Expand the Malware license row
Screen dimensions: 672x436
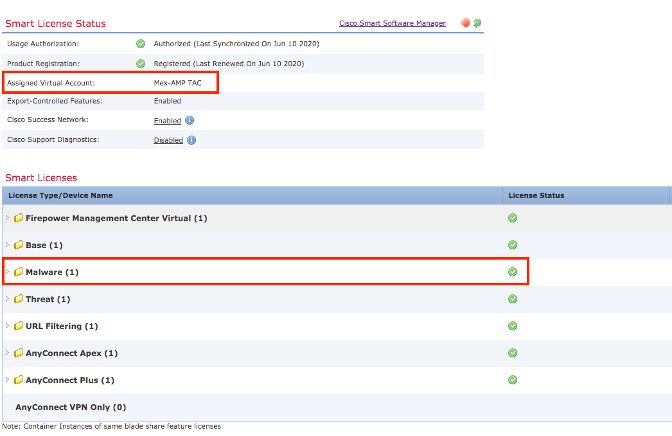coord(7,272)
